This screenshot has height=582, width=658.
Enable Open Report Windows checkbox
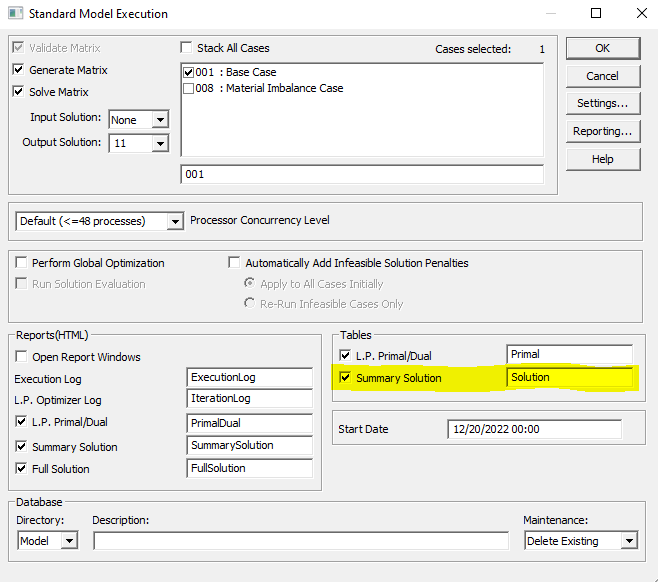[21, 357]
